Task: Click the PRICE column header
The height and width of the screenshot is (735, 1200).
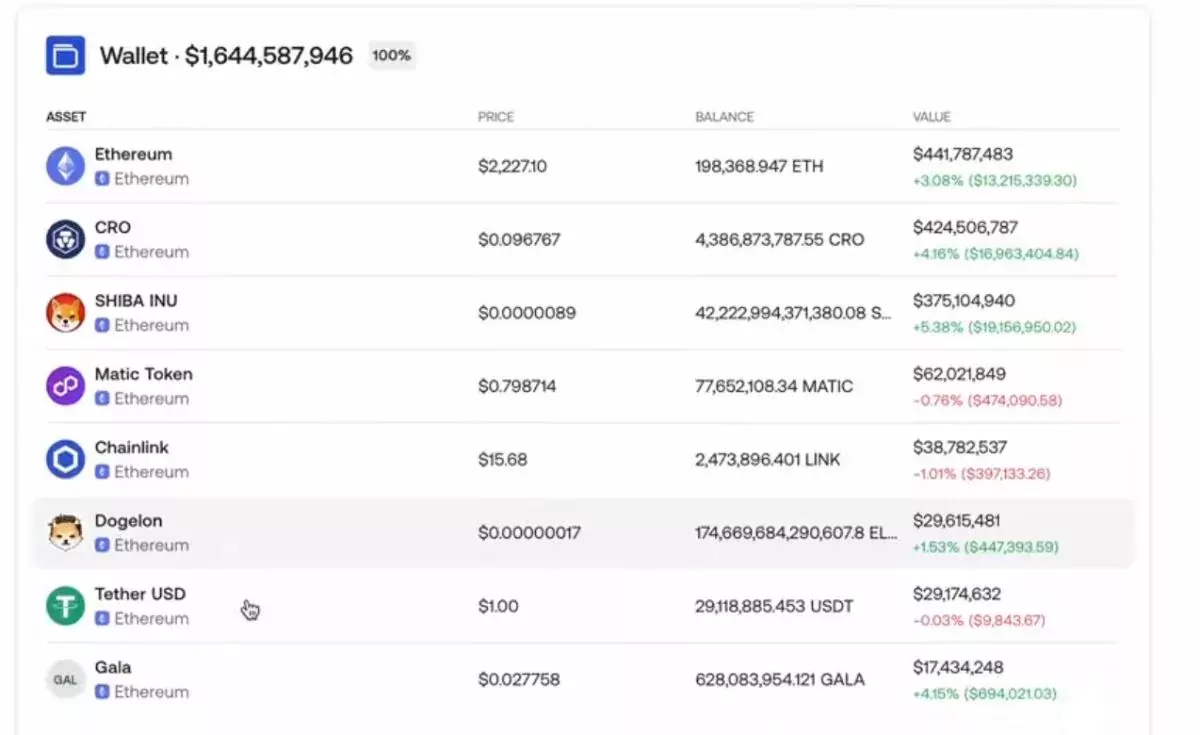Action: pos(496,117)
